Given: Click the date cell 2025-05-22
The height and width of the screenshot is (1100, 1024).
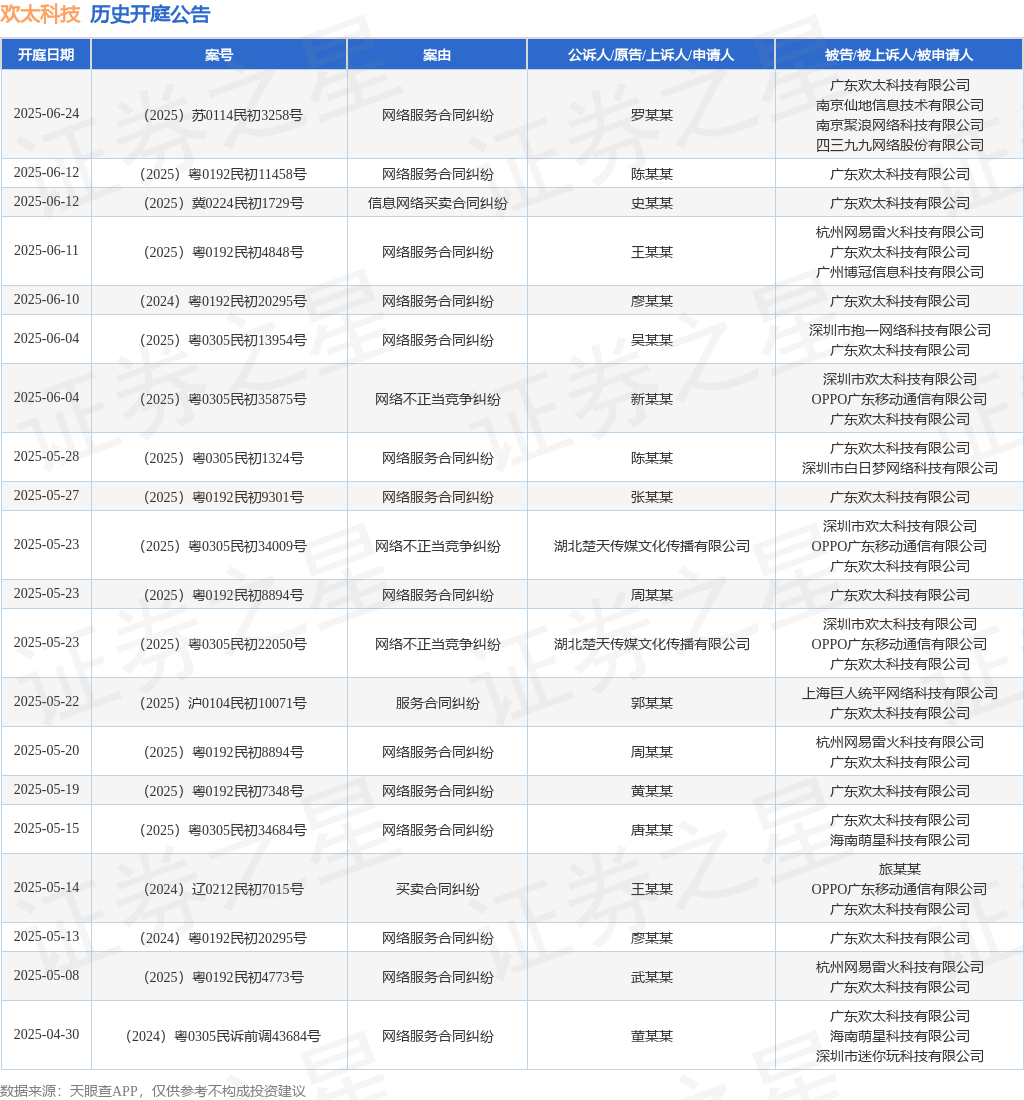Looking at the screenshot, I should pyautogui.click(x=46, y=702).
